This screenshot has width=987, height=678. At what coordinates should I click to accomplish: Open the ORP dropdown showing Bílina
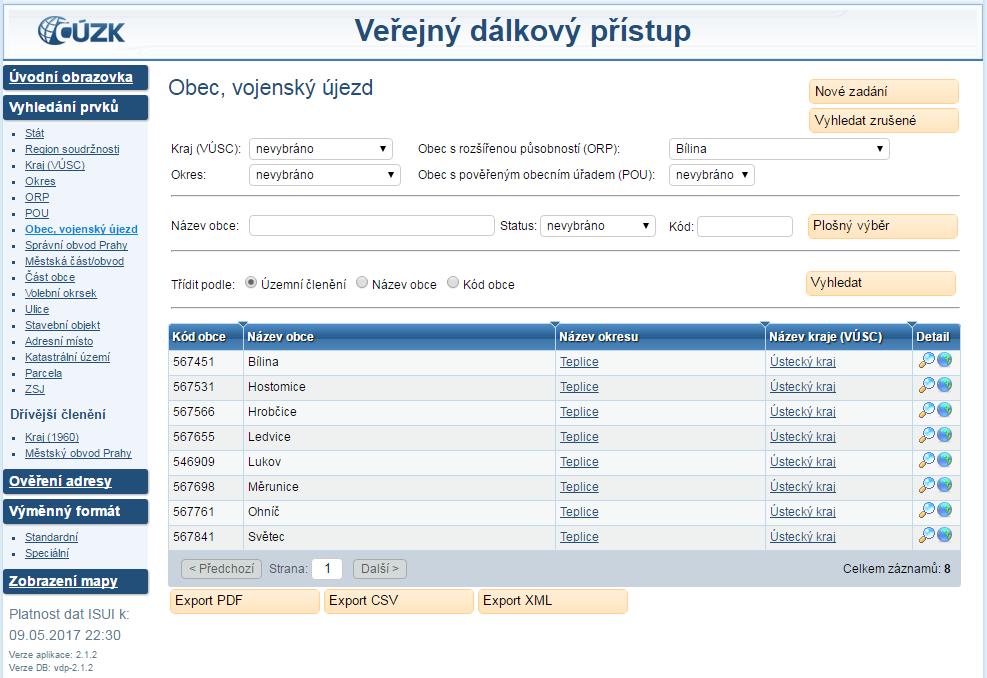779,149
